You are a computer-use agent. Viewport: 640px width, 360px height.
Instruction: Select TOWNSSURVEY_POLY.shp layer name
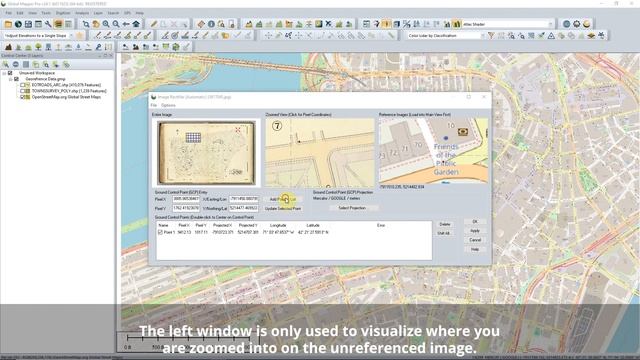point(69,91)
